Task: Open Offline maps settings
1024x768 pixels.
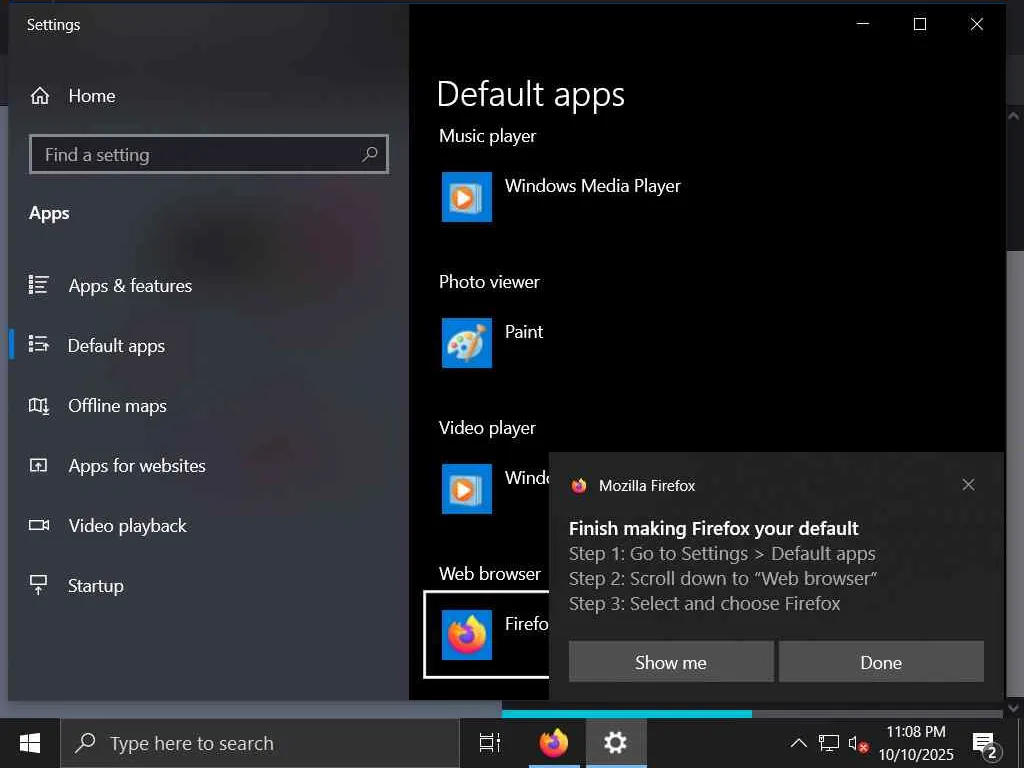Action: pos(117,406)
